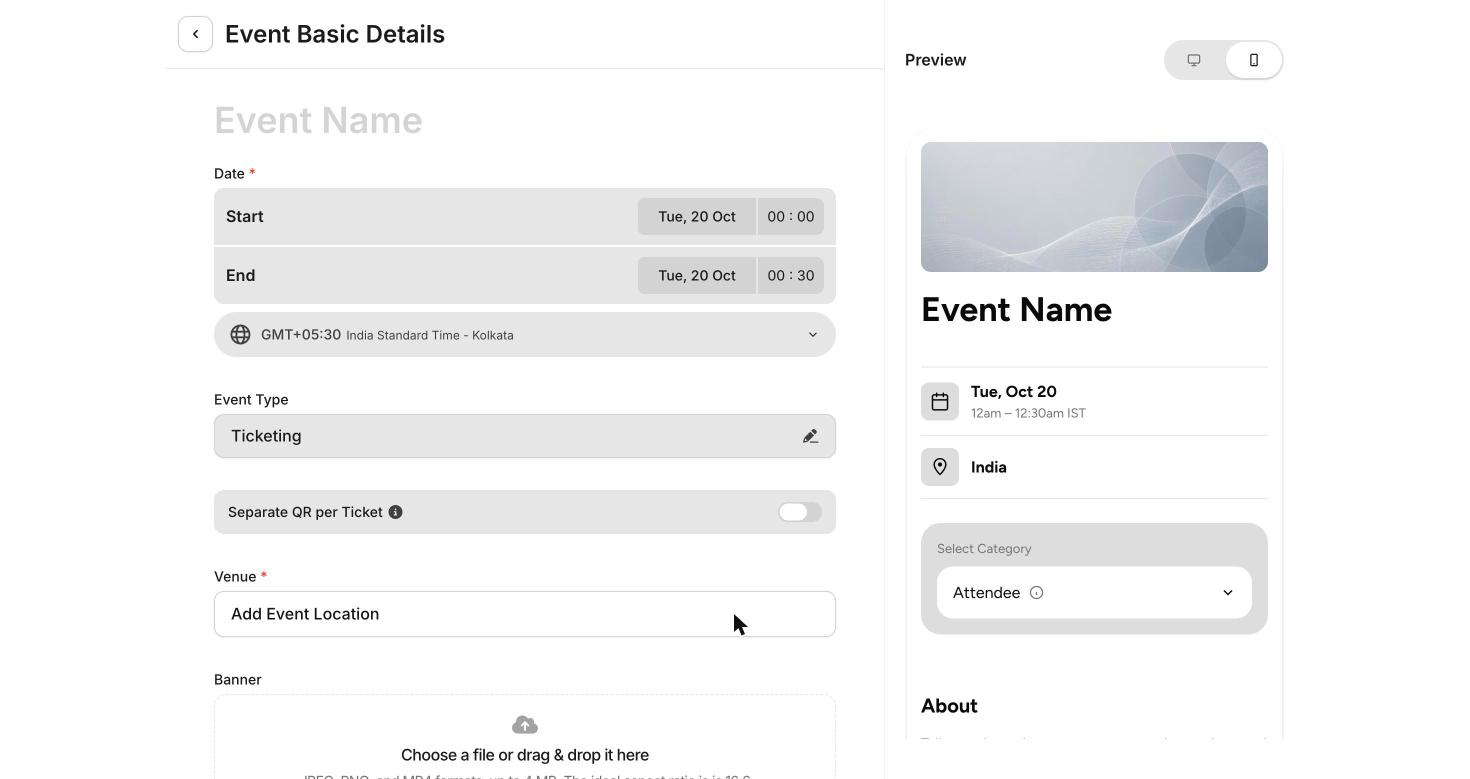Image resolution: width=1470 pixels, height=779 pixels.
Task: Click the Add Event Location venue field
Action: click(x=525, y=614)
